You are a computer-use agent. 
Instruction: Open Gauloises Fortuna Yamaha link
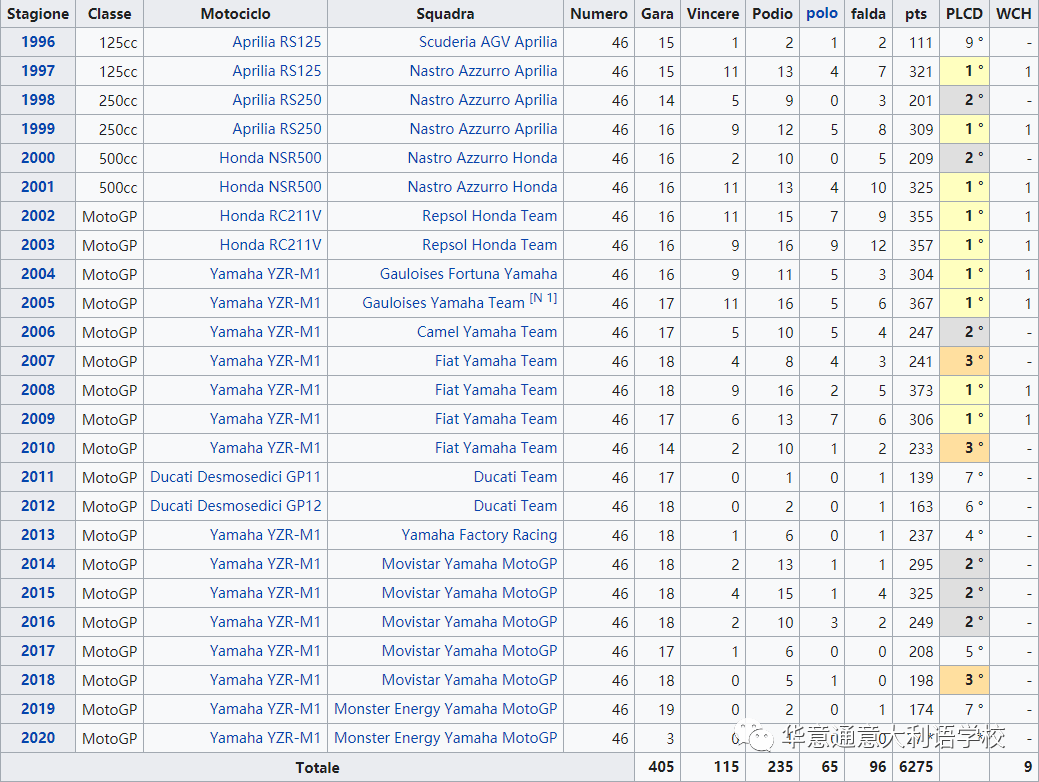(468, 274)
